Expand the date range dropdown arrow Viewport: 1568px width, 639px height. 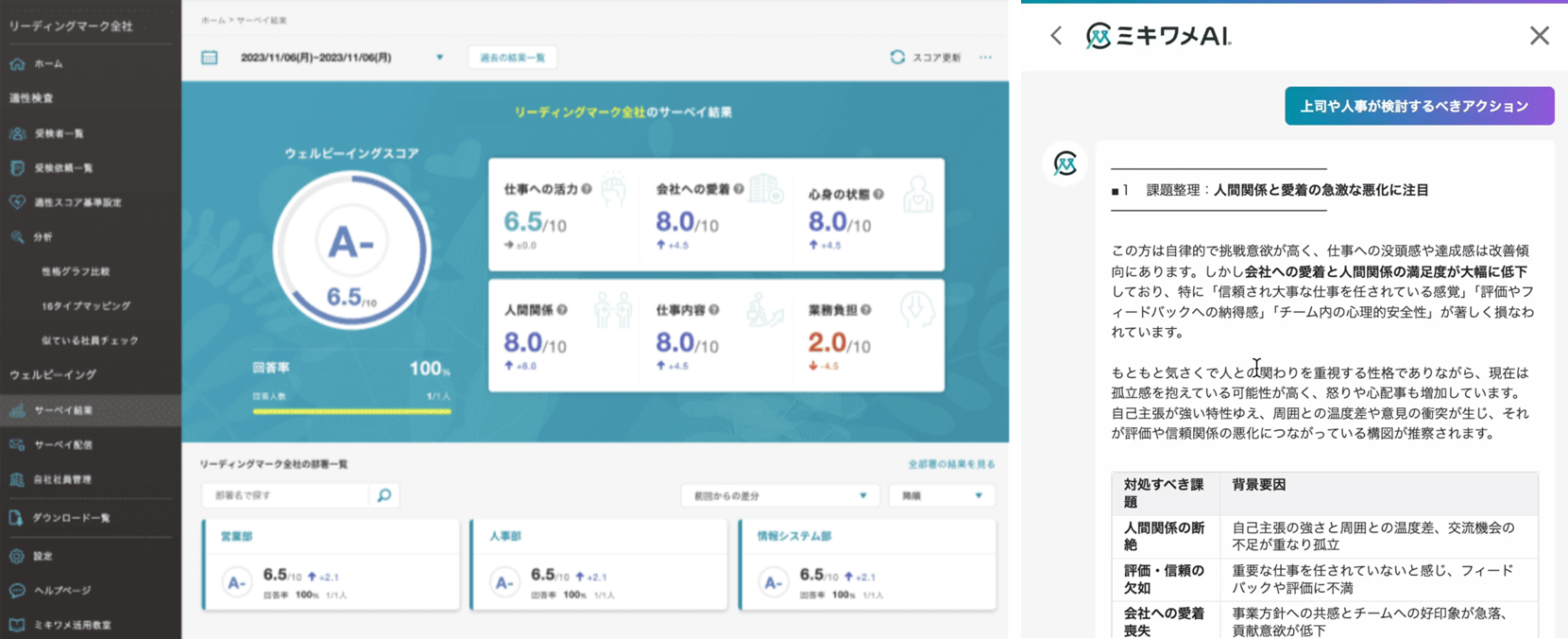pyautogui.click(x=439, y=58)
